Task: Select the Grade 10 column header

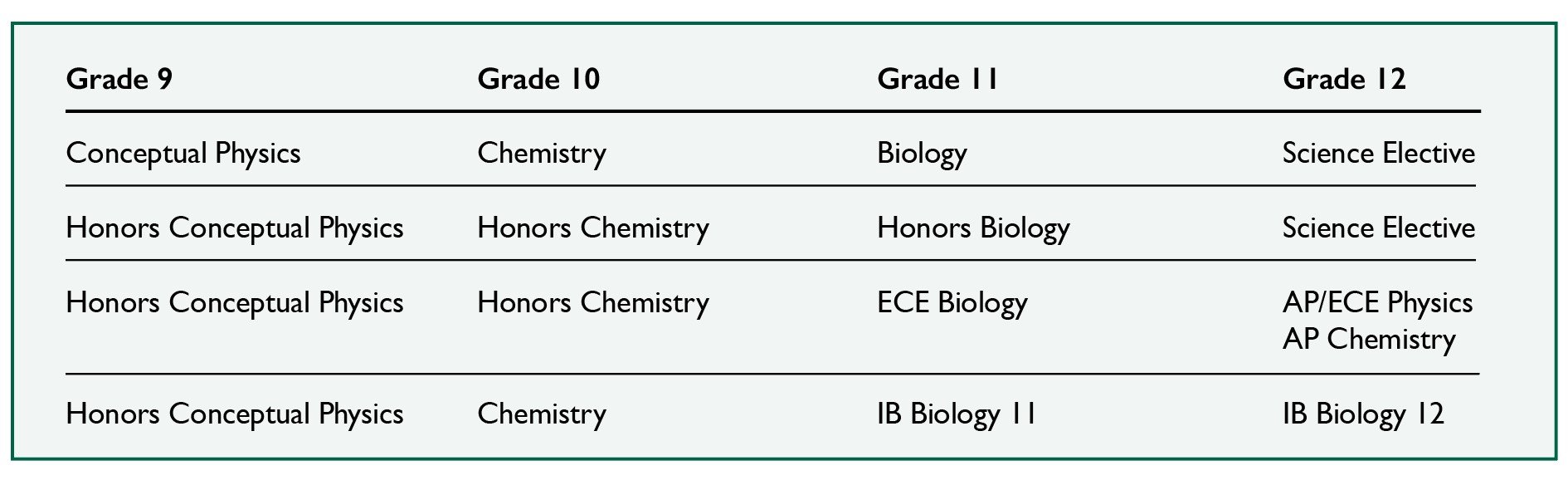Action: pos(538,80)
